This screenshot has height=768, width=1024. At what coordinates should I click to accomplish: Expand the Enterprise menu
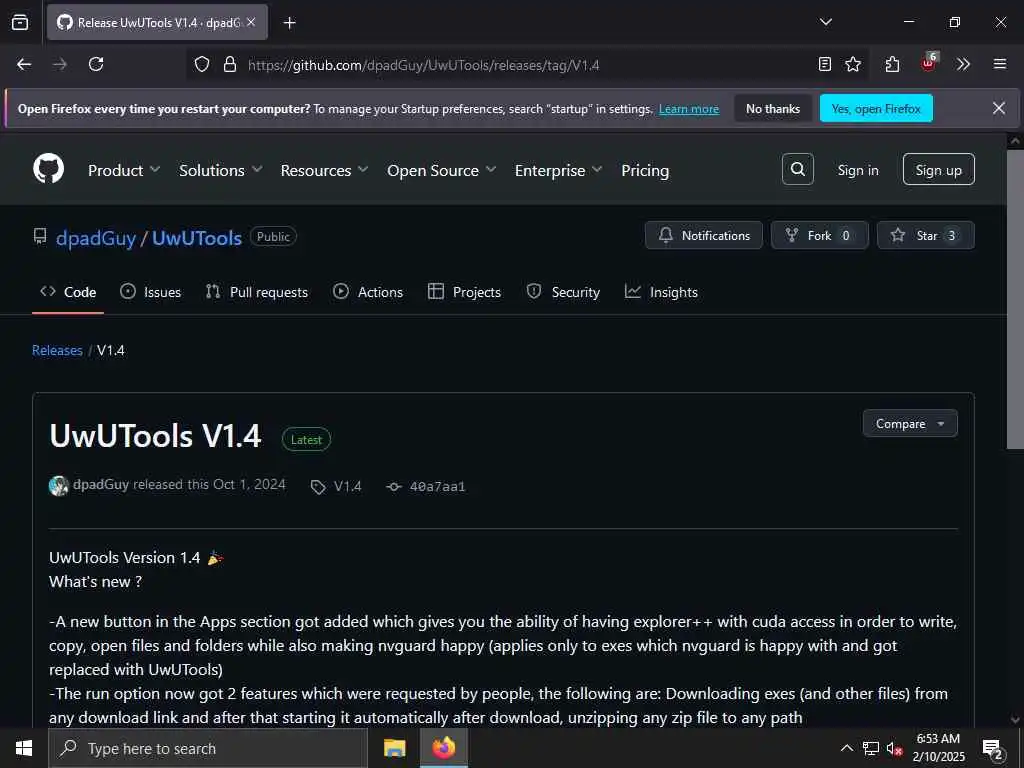[x=558, y=170]
